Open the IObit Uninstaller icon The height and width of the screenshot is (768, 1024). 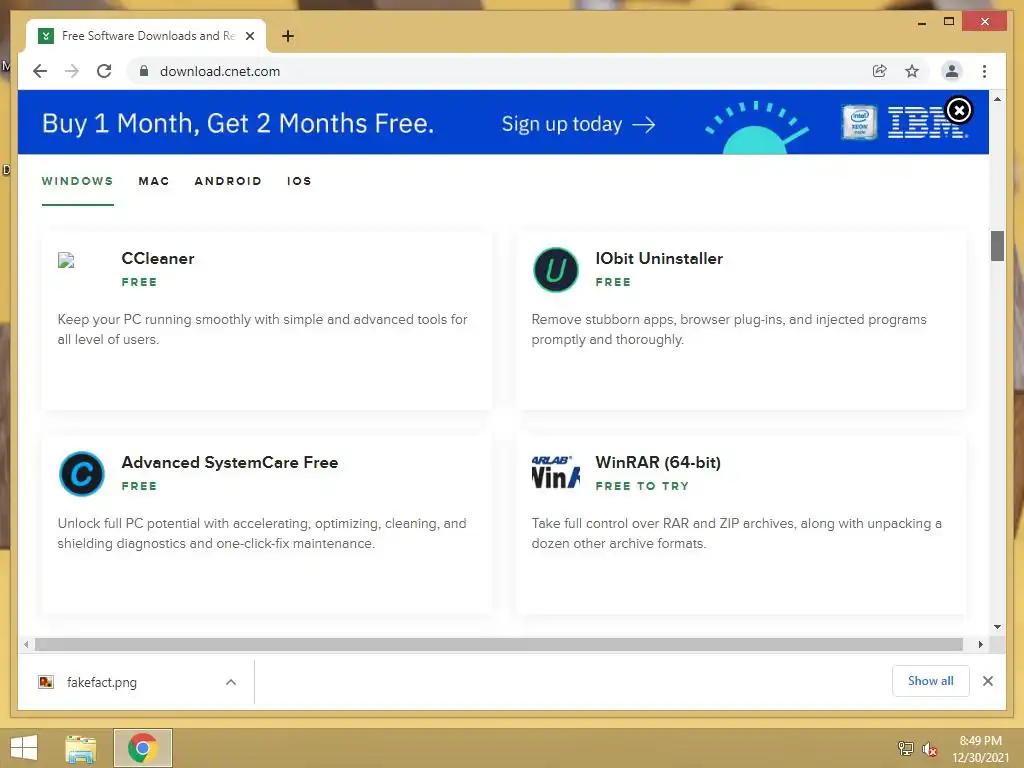click(556, 270)
